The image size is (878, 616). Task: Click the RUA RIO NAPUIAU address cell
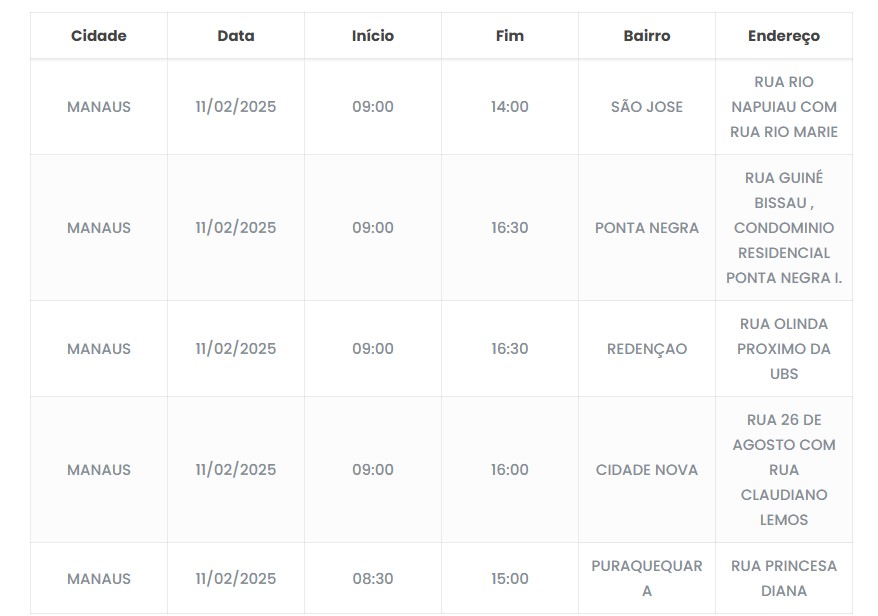click(x=784, y=107)
